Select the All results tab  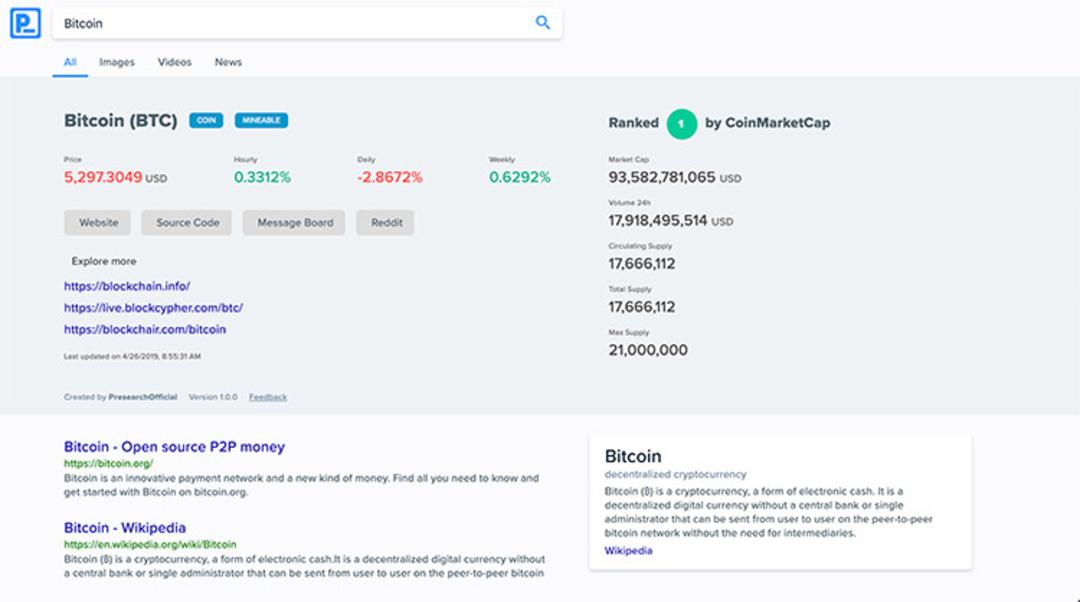pos(70,62)
